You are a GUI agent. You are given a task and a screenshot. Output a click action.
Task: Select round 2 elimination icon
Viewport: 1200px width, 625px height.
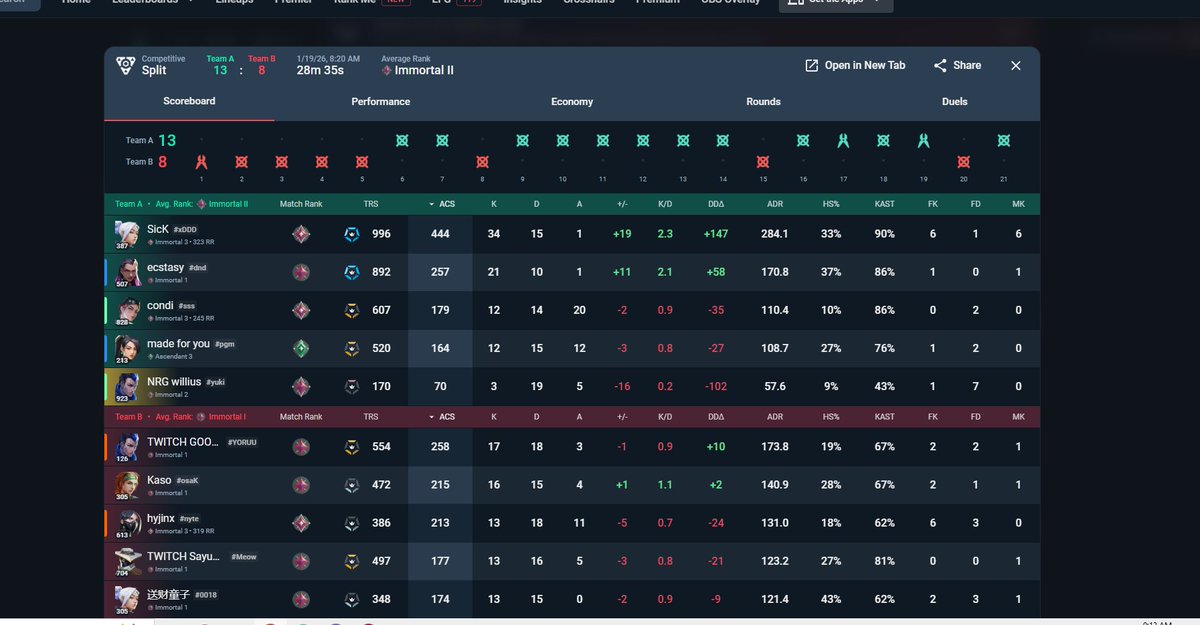[241, 161]
